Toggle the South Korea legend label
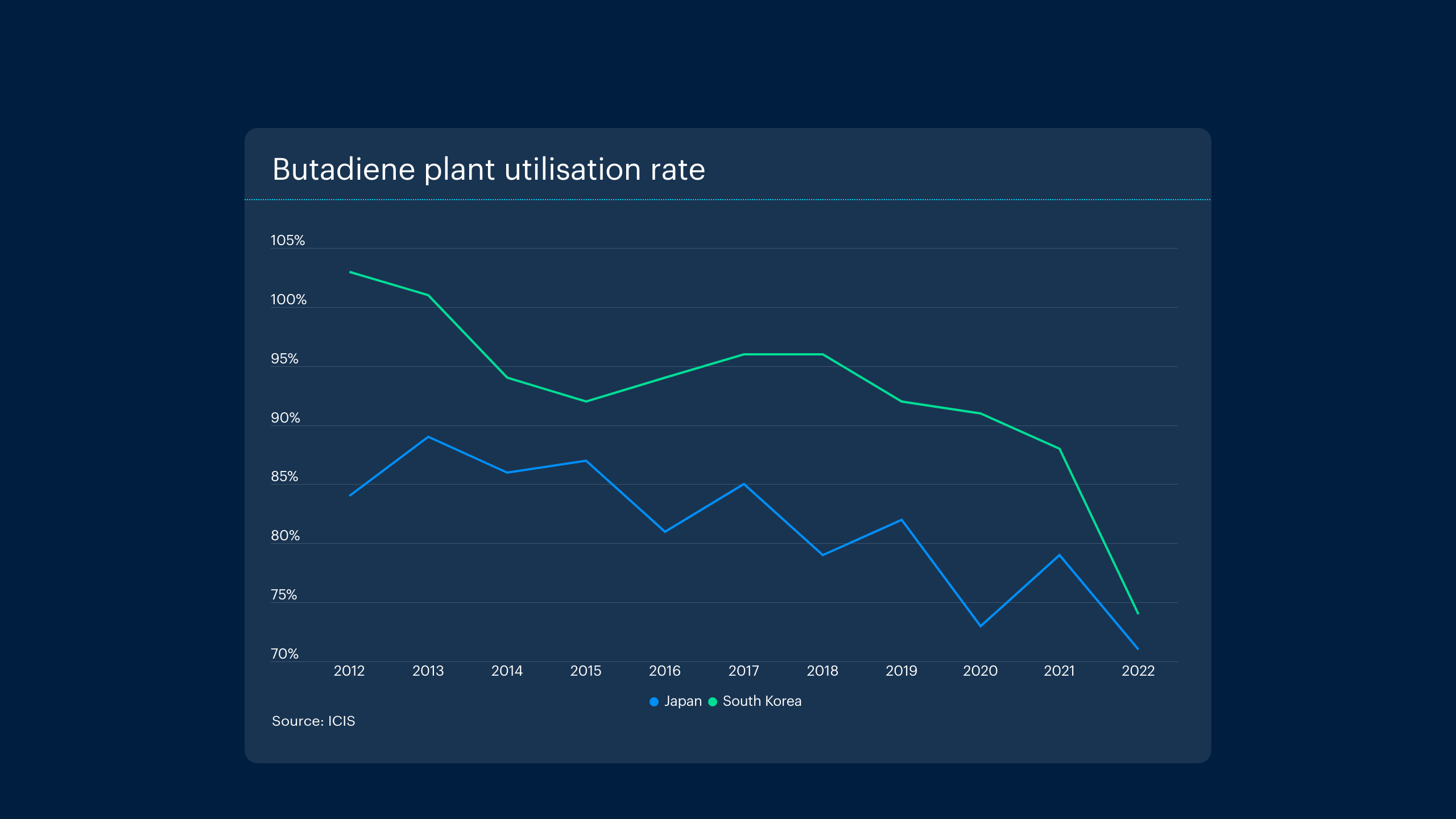 (762, 701)
